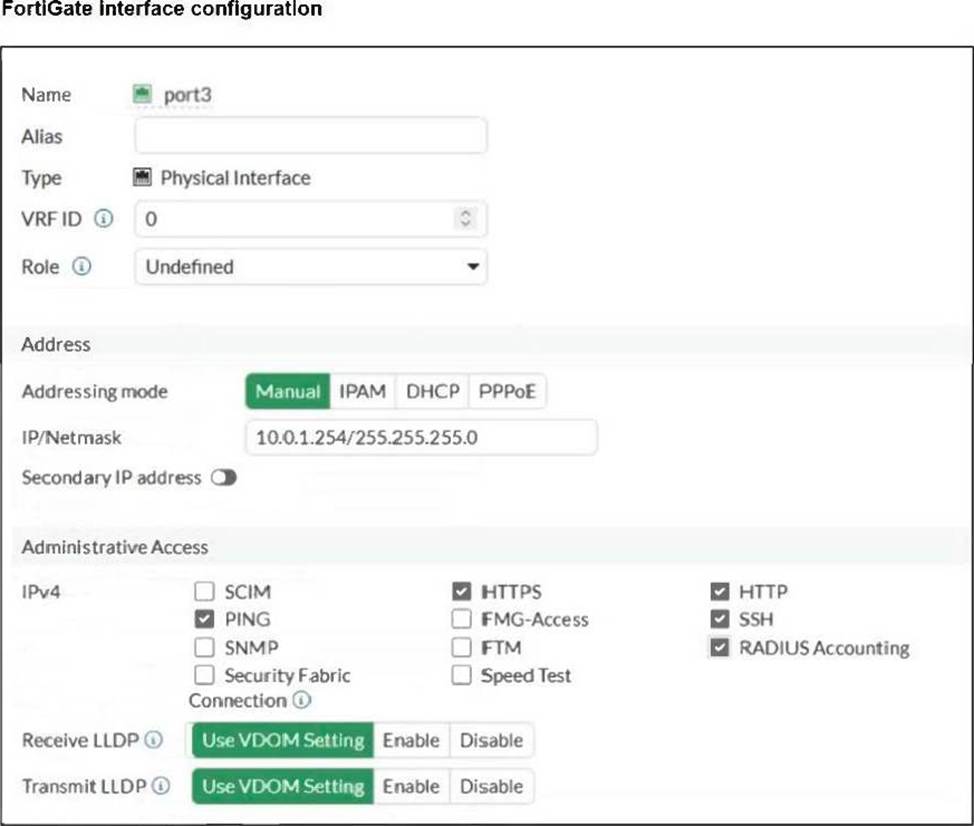Click the Transmit LLDP info icon

(x=160, y=787)
